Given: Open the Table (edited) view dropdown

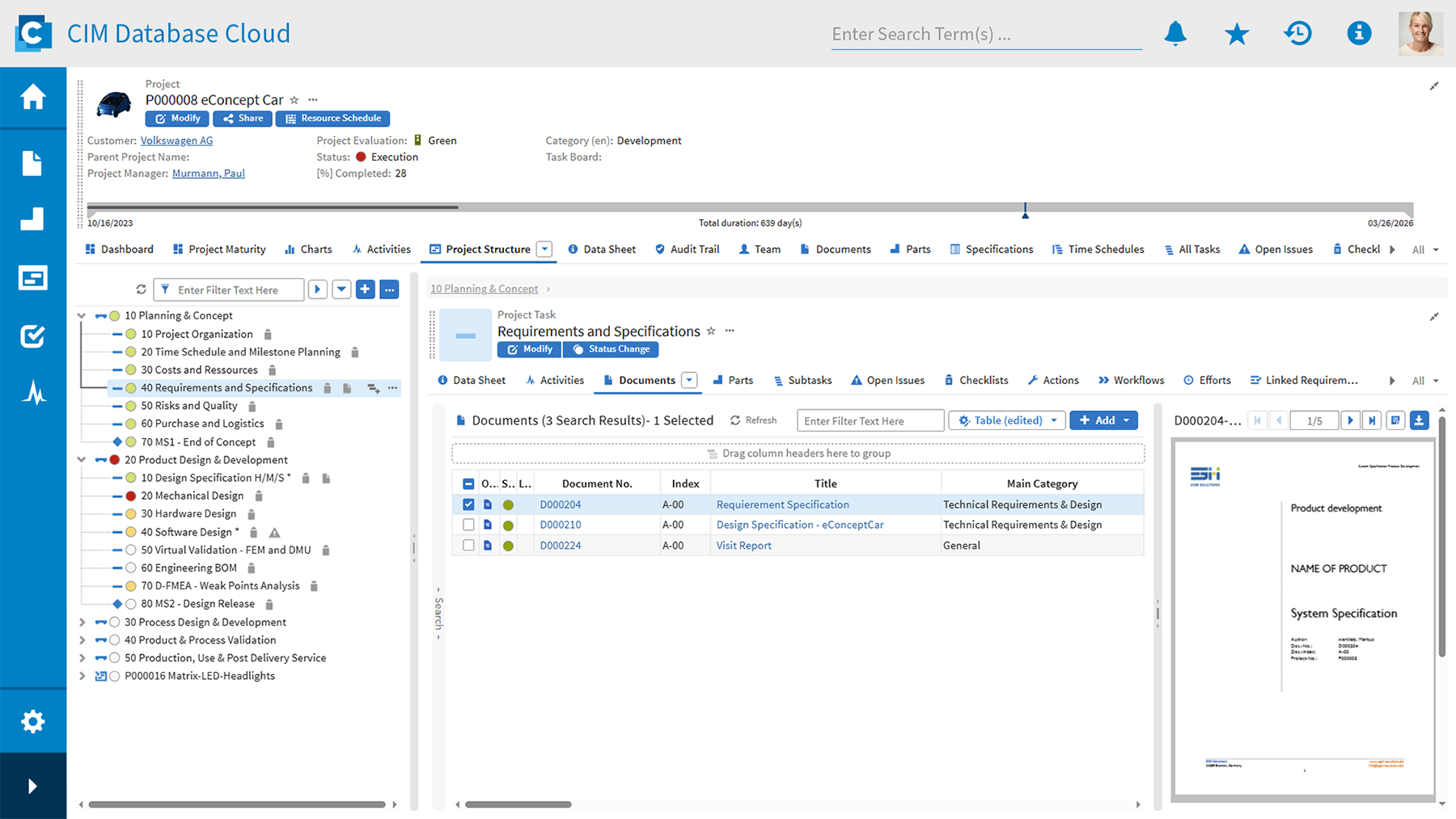Looking at the screenshot, I should [x=1005, y=420].
